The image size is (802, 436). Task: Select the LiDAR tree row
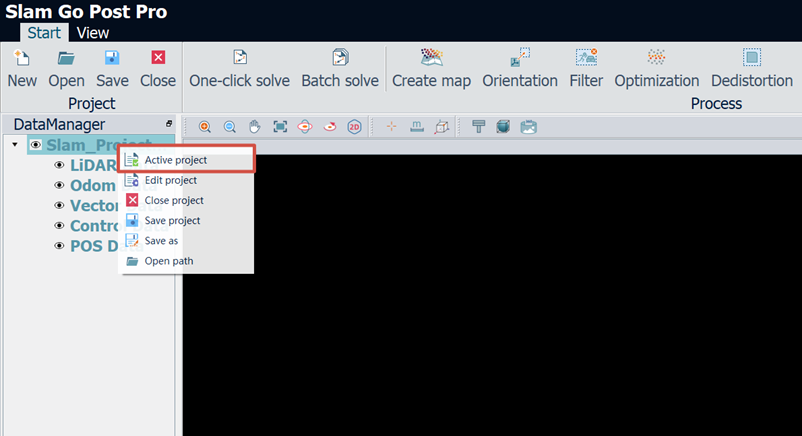[x=94, y=165]
